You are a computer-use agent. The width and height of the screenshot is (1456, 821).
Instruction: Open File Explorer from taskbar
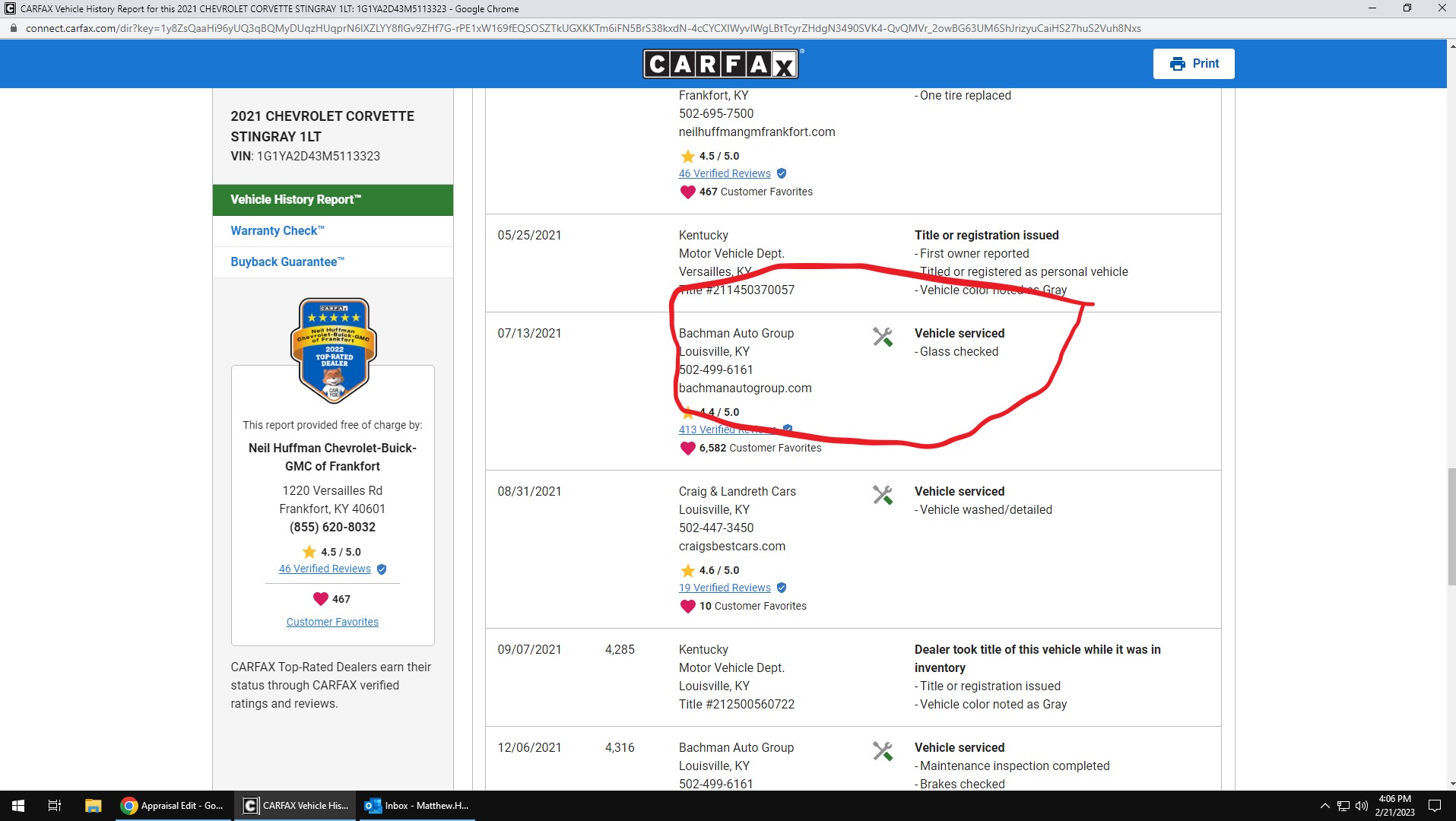coord(93,806)
